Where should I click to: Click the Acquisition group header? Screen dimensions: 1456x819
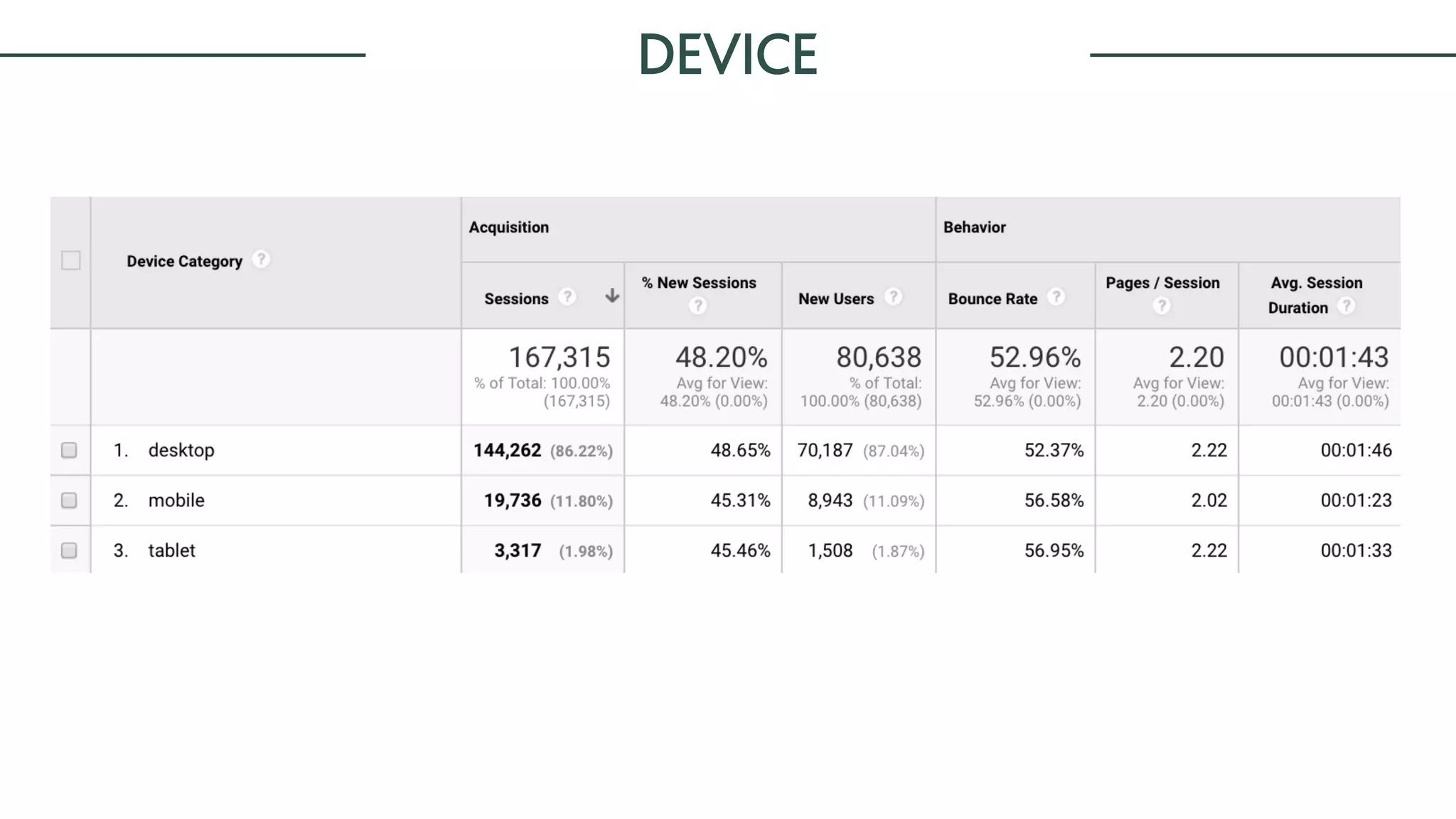(x=509, y=227)
